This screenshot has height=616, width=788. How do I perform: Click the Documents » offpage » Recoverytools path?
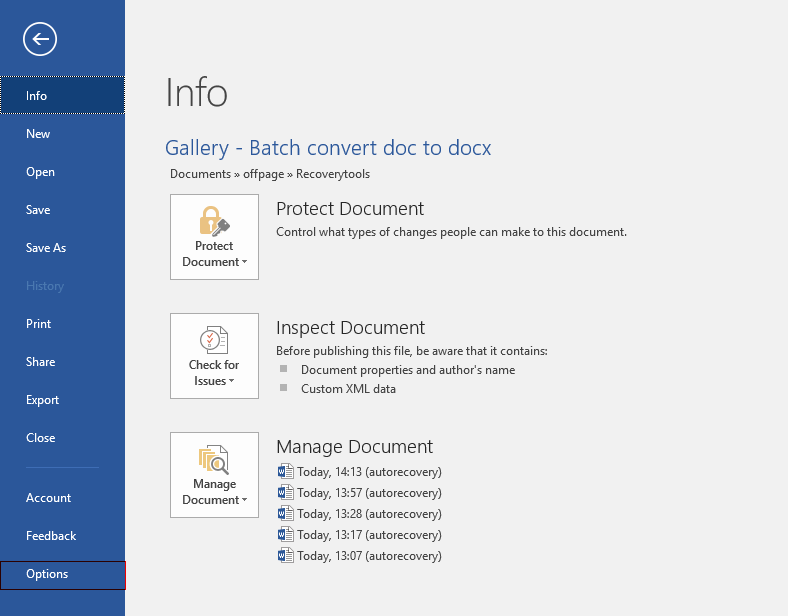point(270,174)
